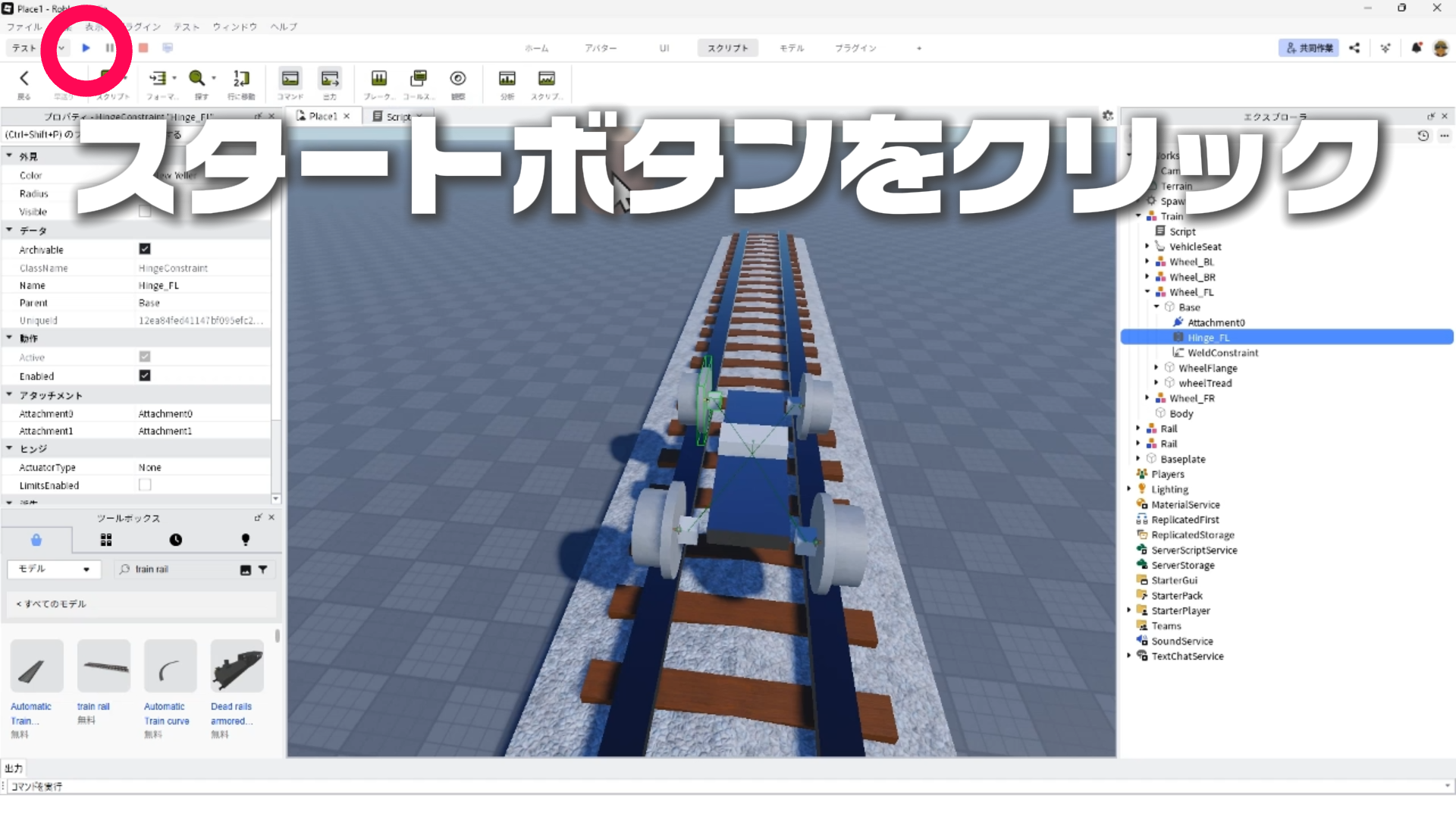Open the Find magnifier tool

pos(197,78)
